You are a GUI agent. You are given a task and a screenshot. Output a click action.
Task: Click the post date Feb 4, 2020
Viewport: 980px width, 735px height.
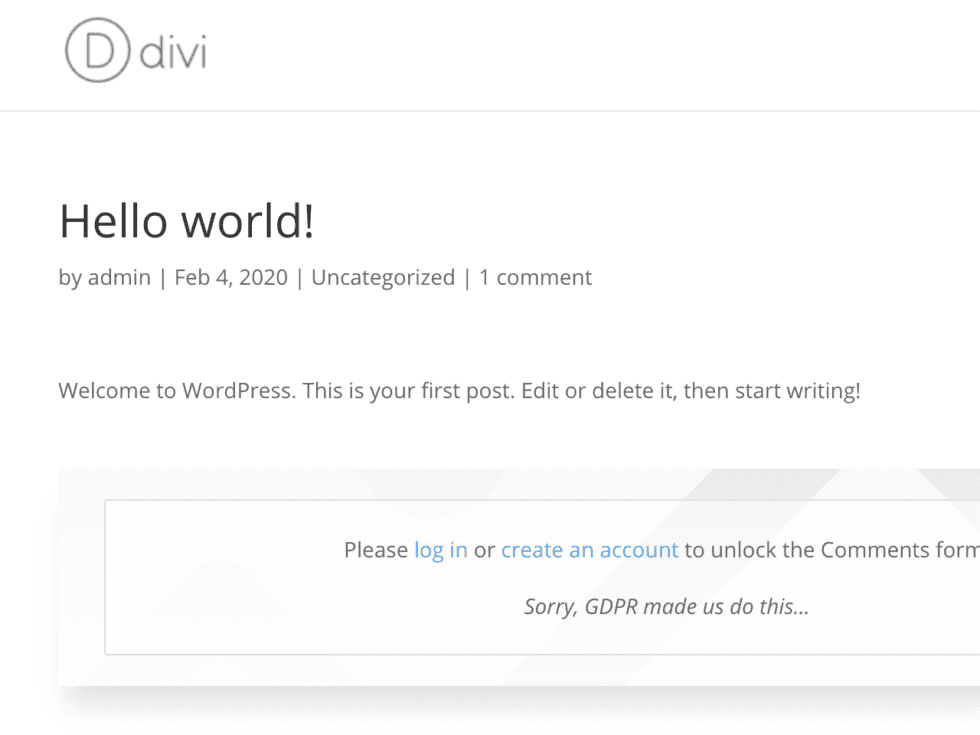coord(230,277)
